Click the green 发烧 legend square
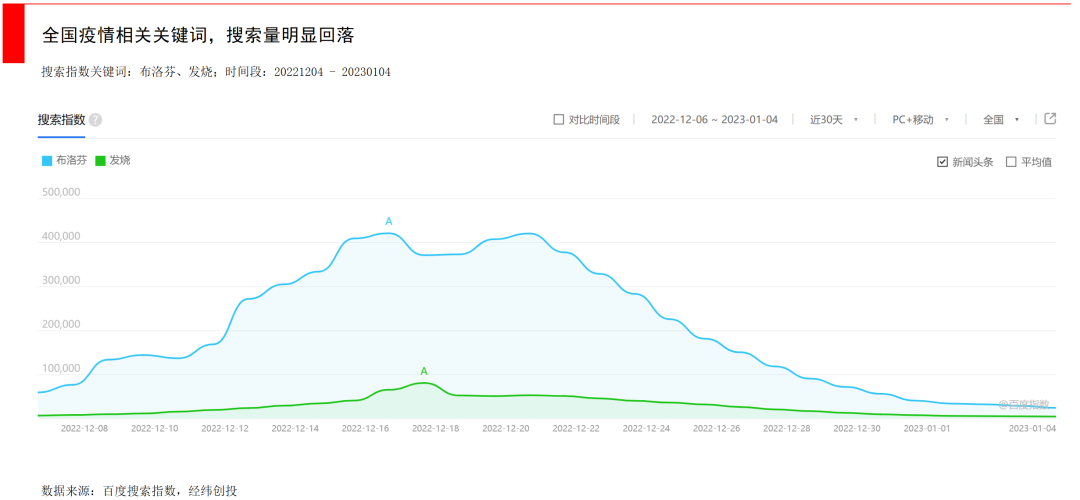Image resolution: width=1080 pixels, height=500 pixels. 101,160
